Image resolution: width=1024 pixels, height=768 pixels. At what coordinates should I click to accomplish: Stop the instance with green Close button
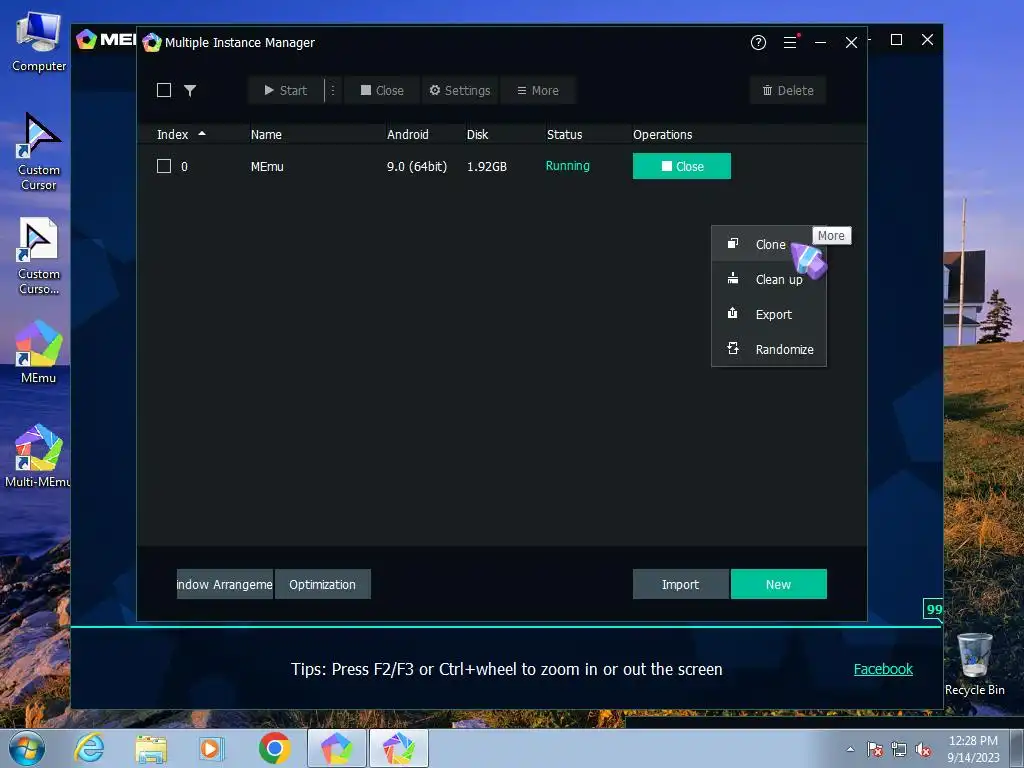pyautogui.click(x=682, y=166)
